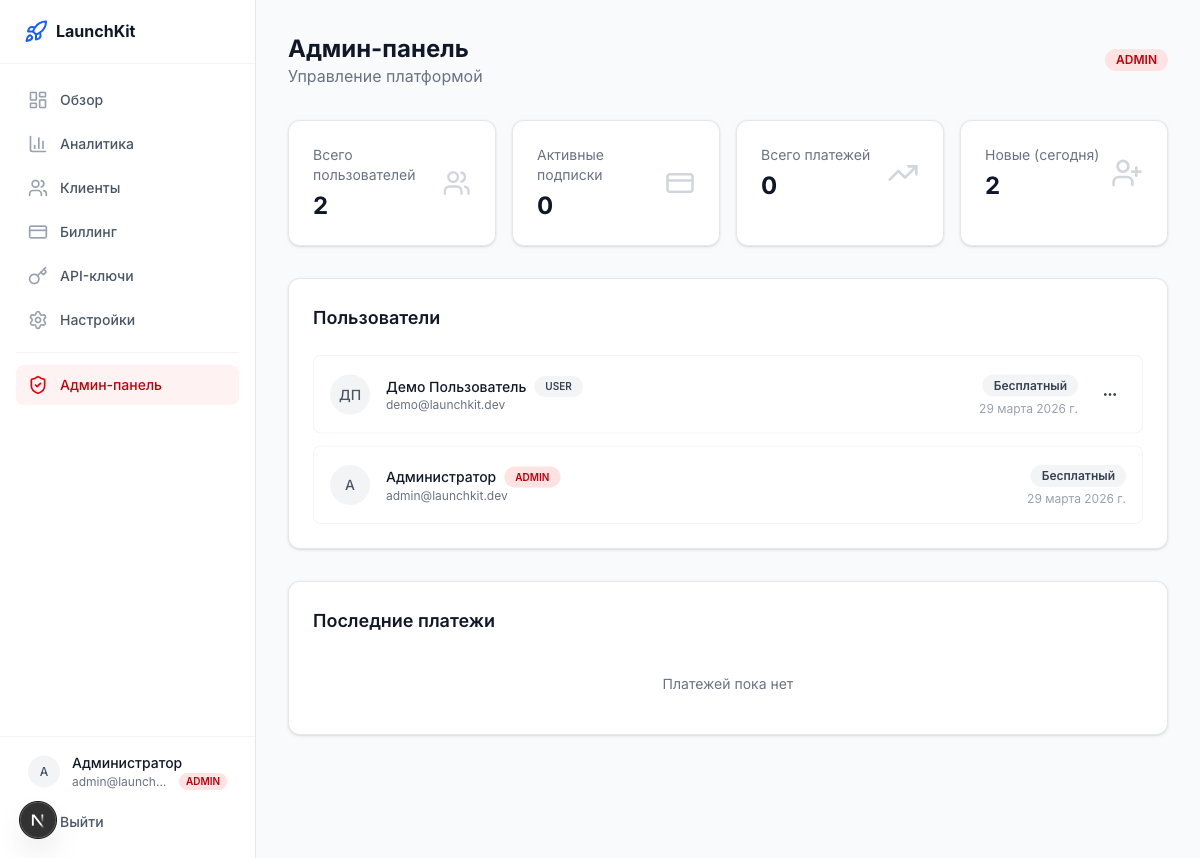The width and height of the screenshot is (1200, 858).
Task: Click the Аналитика bar chart icon
Action: (x=38, y=144)
